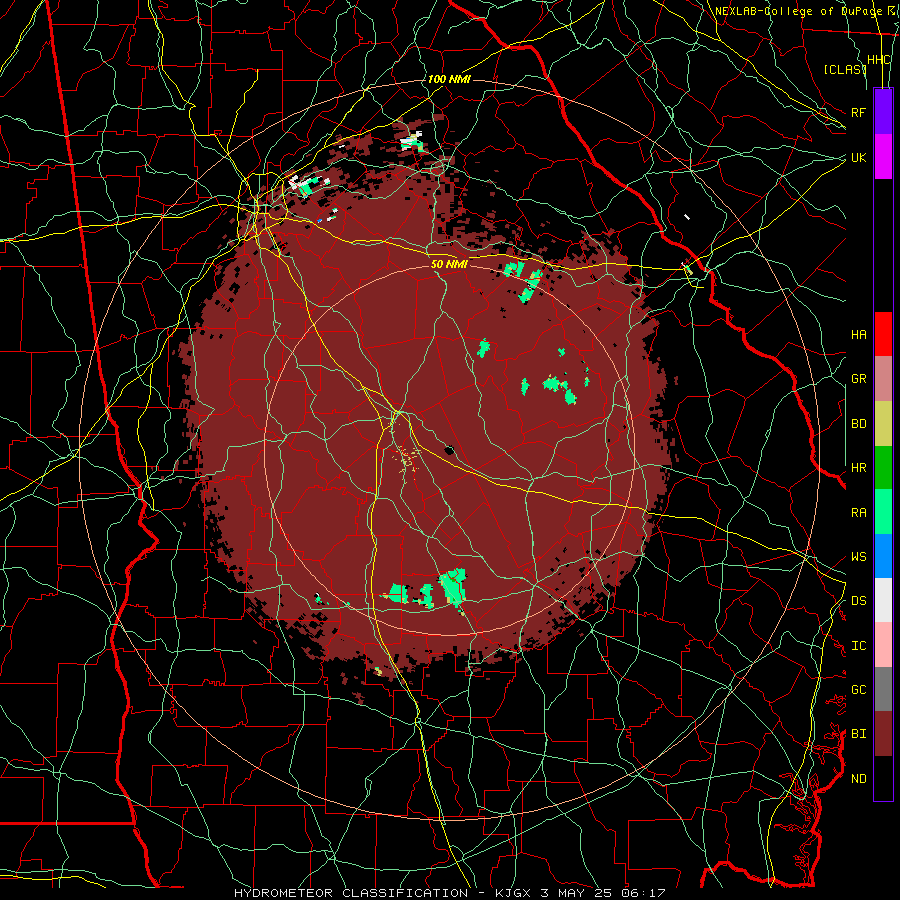Click the 100 NMI range ring label
This screenshot has height=900, width=900.
449,79
